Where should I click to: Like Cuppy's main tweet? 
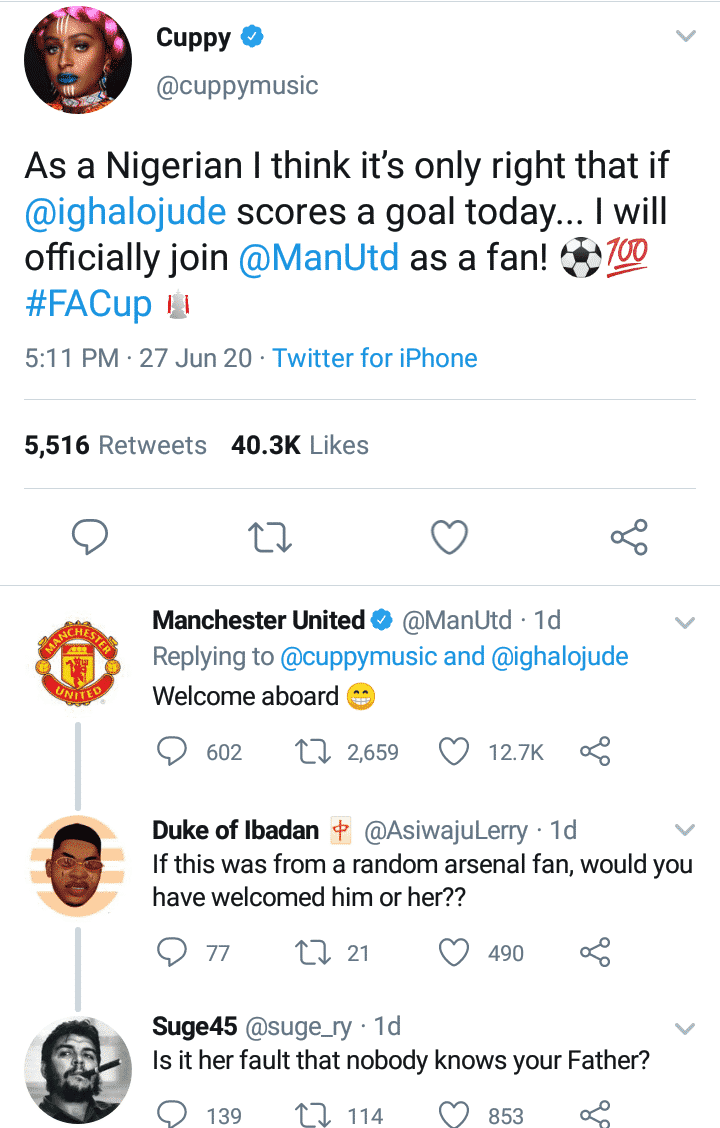449,538
